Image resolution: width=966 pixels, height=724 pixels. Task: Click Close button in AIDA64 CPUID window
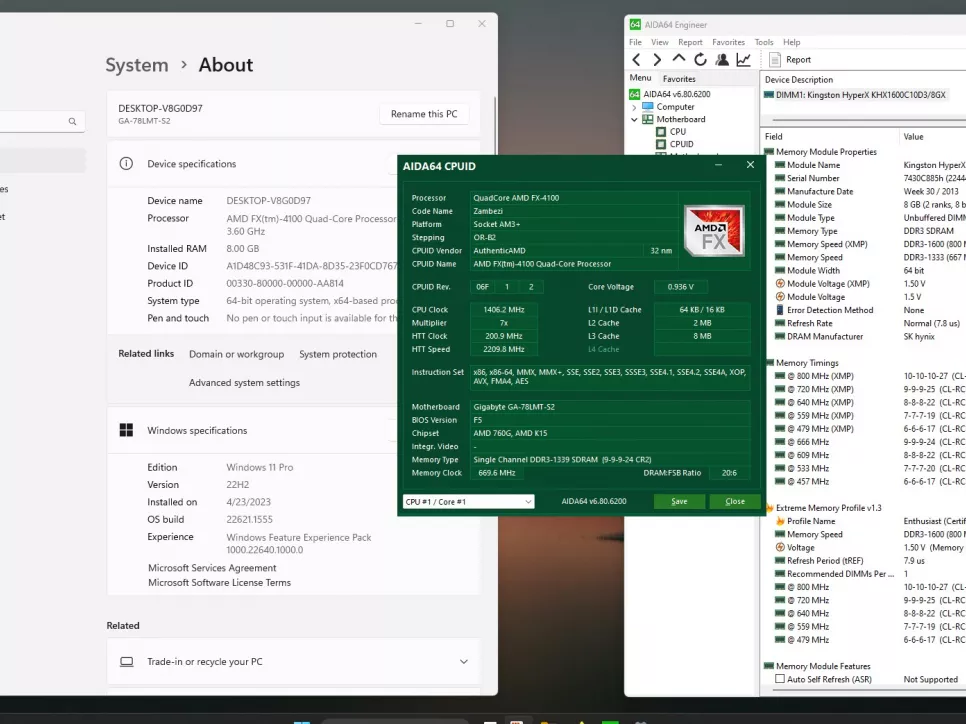point(734,502)
